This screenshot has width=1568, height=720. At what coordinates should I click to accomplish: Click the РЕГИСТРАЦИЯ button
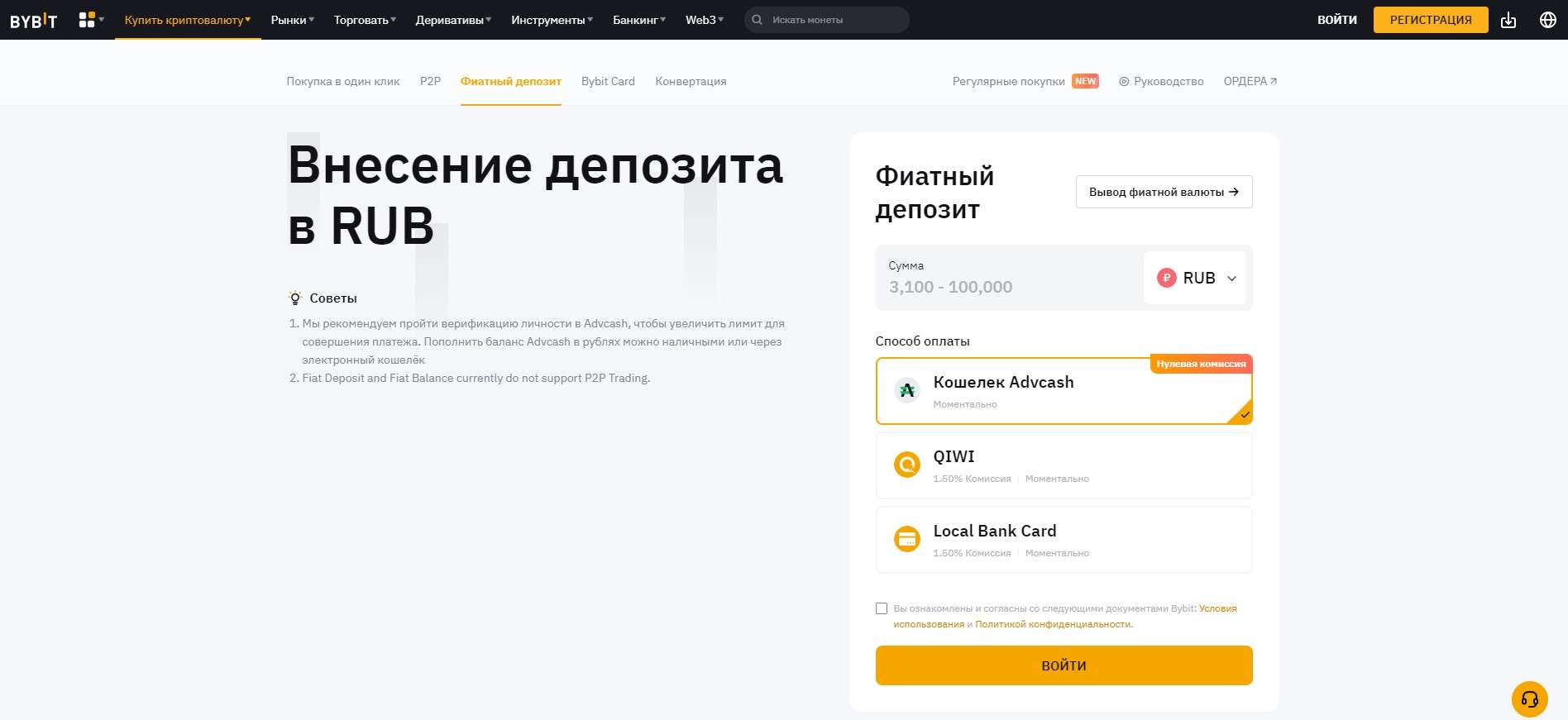click(1431, 20)
